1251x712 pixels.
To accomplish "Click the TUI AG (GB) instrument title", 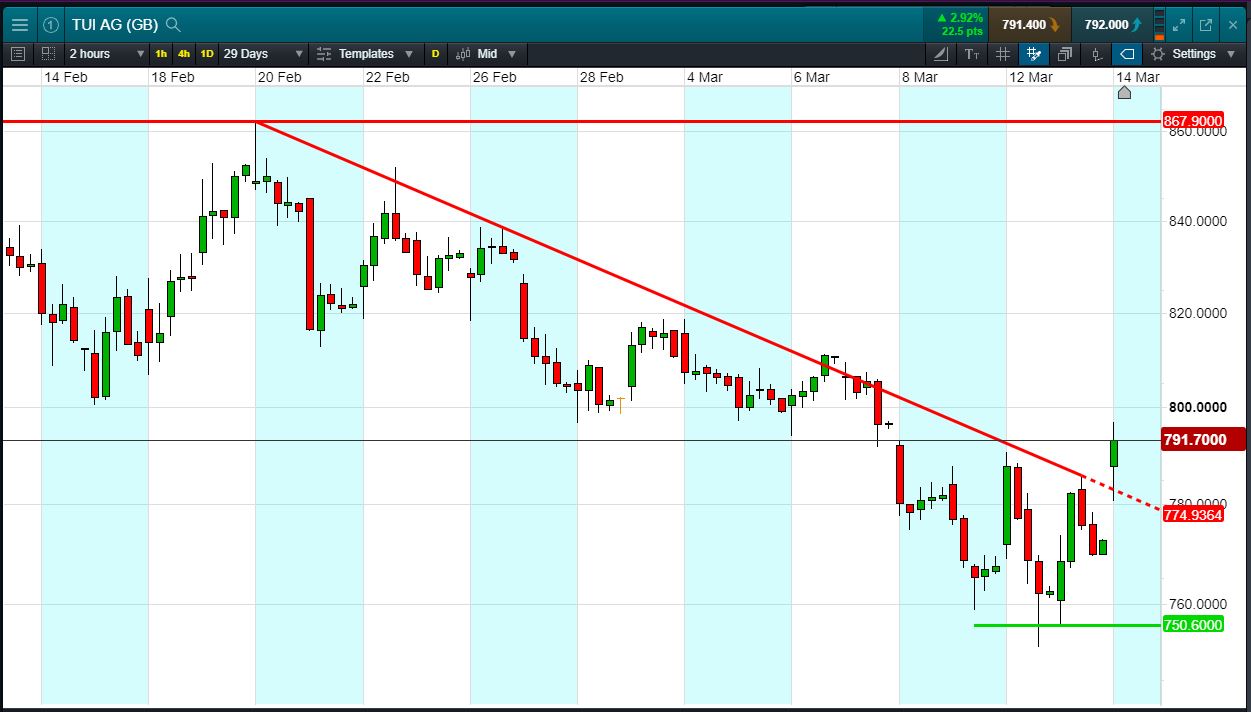I will 115,24.
